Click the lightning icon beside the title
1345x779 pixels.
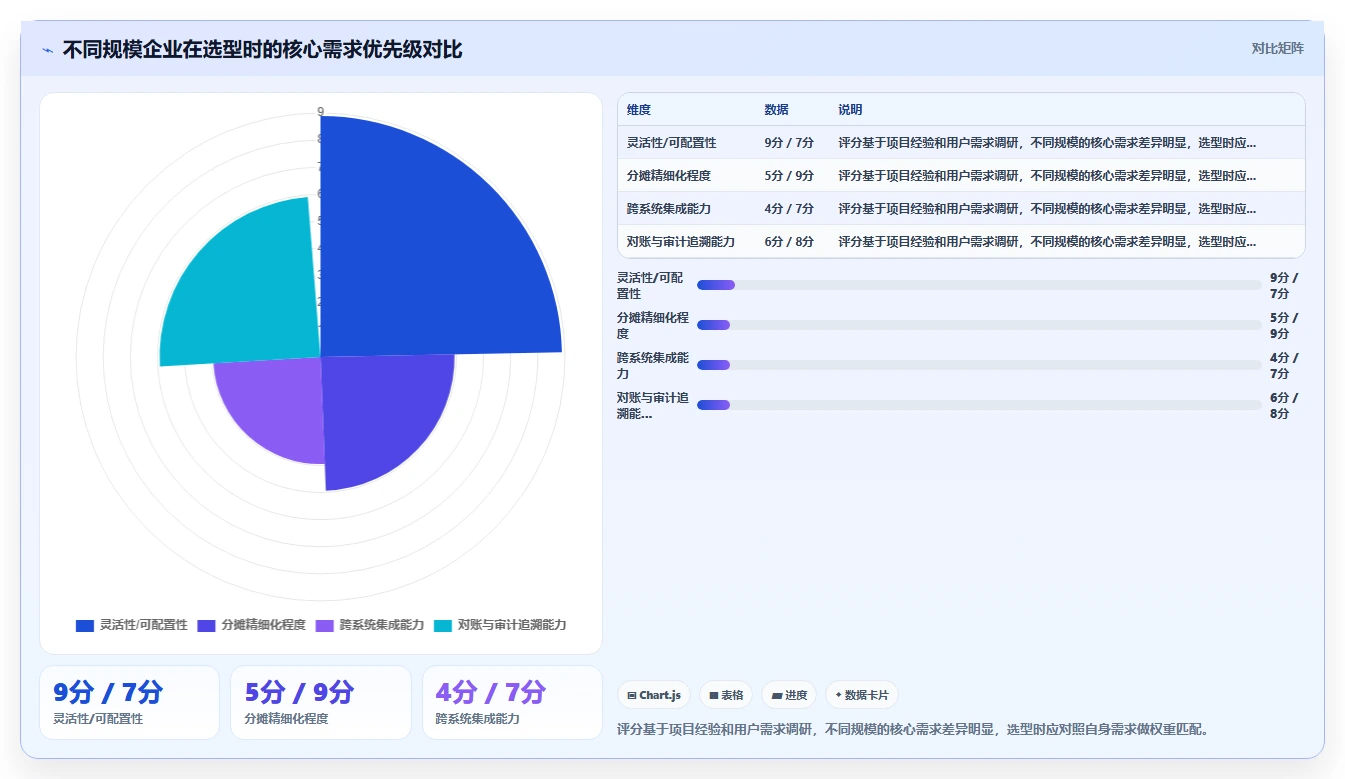47,49
